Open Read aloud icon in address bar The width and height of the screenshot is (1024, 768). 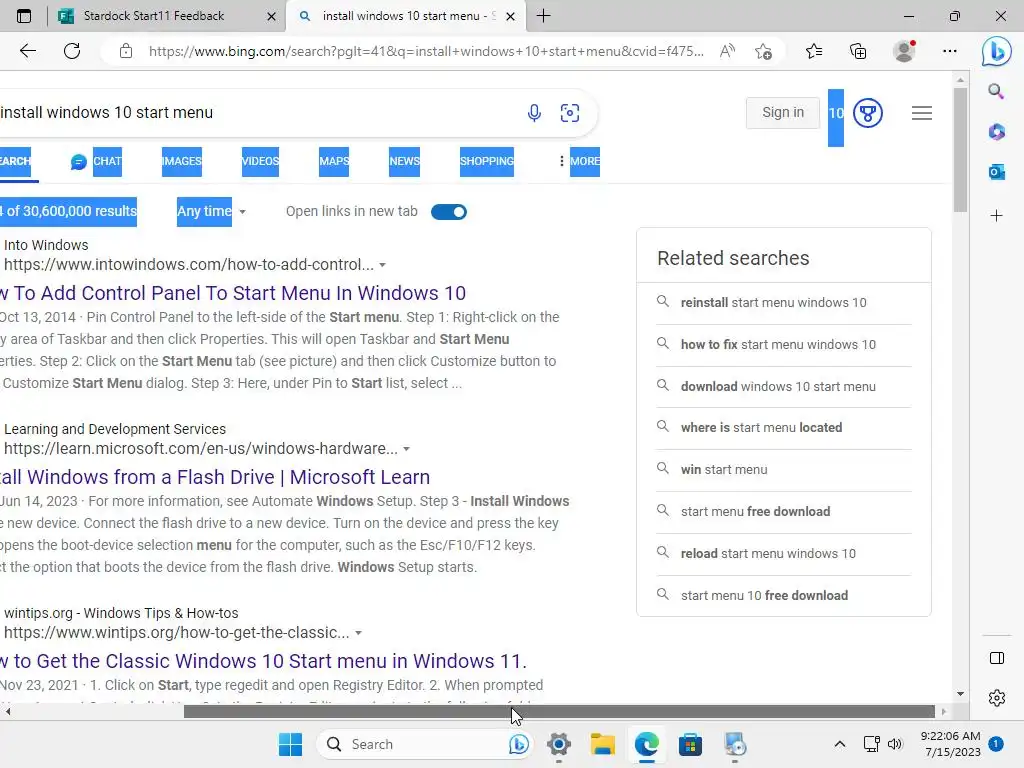(x=727, y=51)
